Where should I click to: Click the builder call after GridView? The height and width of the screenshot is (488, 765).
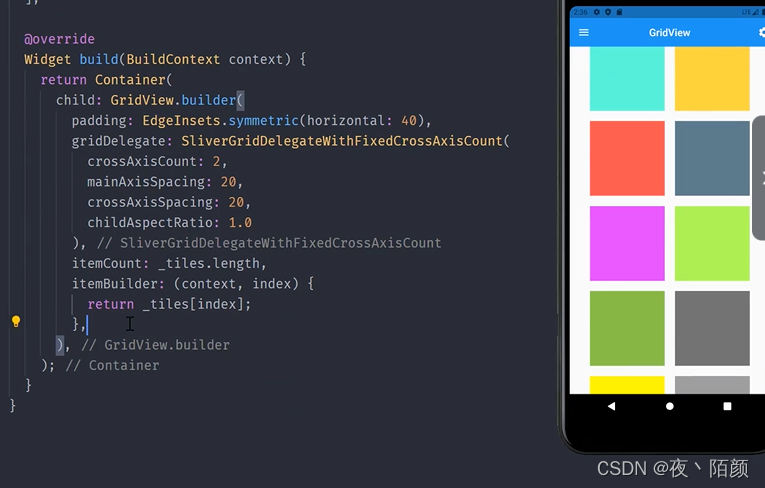click(x=209, y=100)
